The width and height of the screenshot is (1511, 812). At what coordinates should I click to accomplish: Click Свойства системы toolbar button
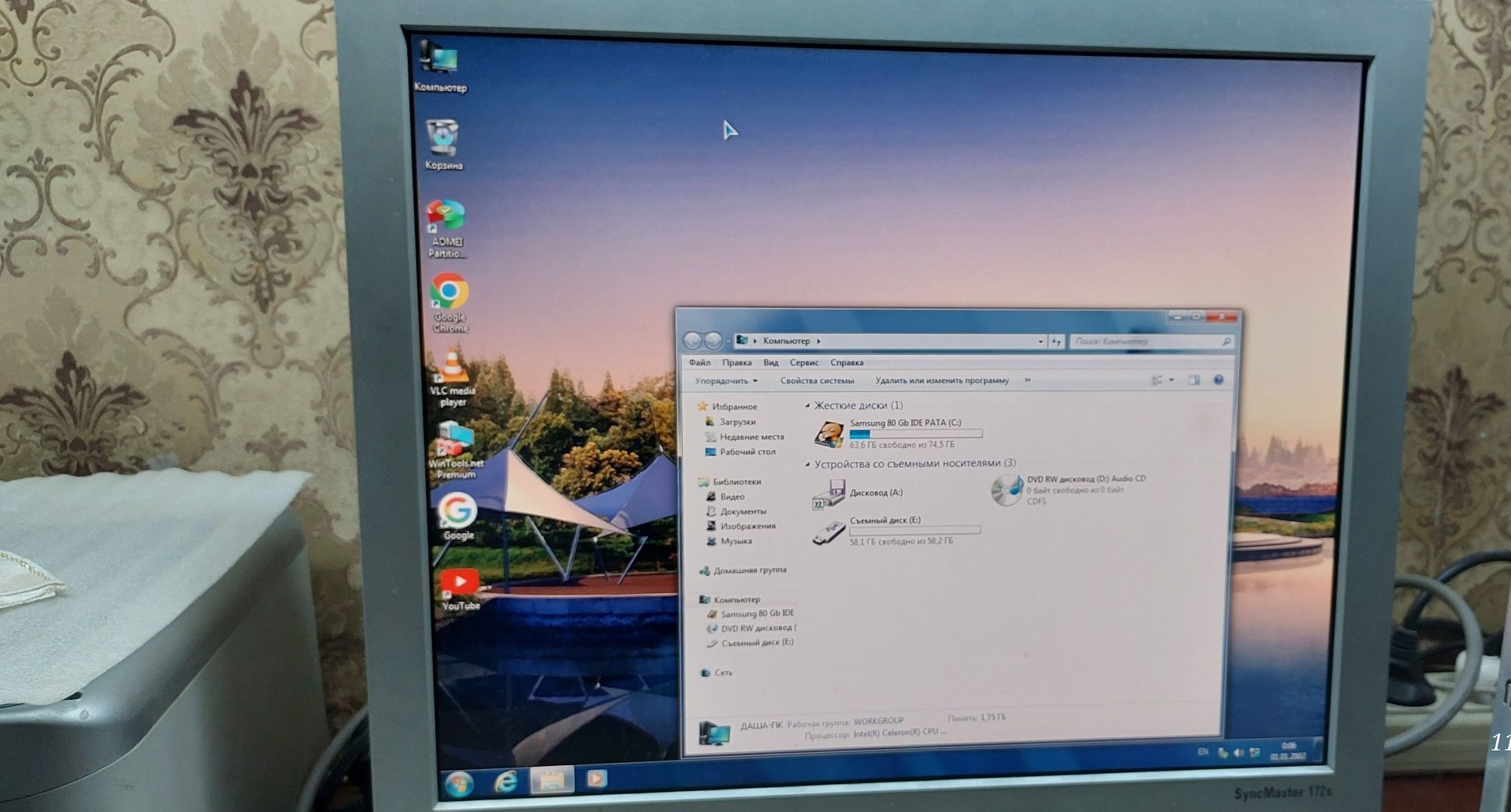(x=817, y=380)
